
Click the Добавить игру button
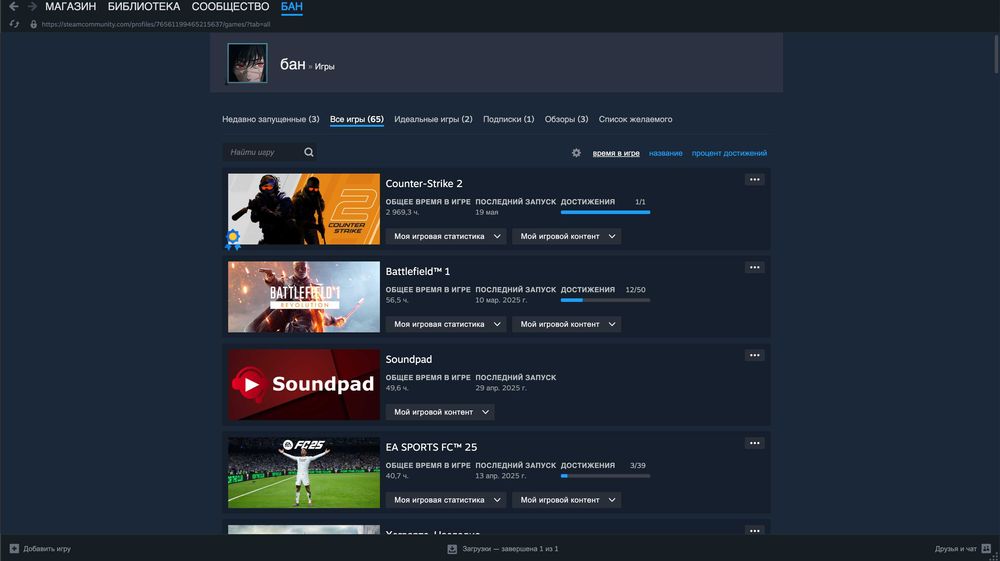40,549
